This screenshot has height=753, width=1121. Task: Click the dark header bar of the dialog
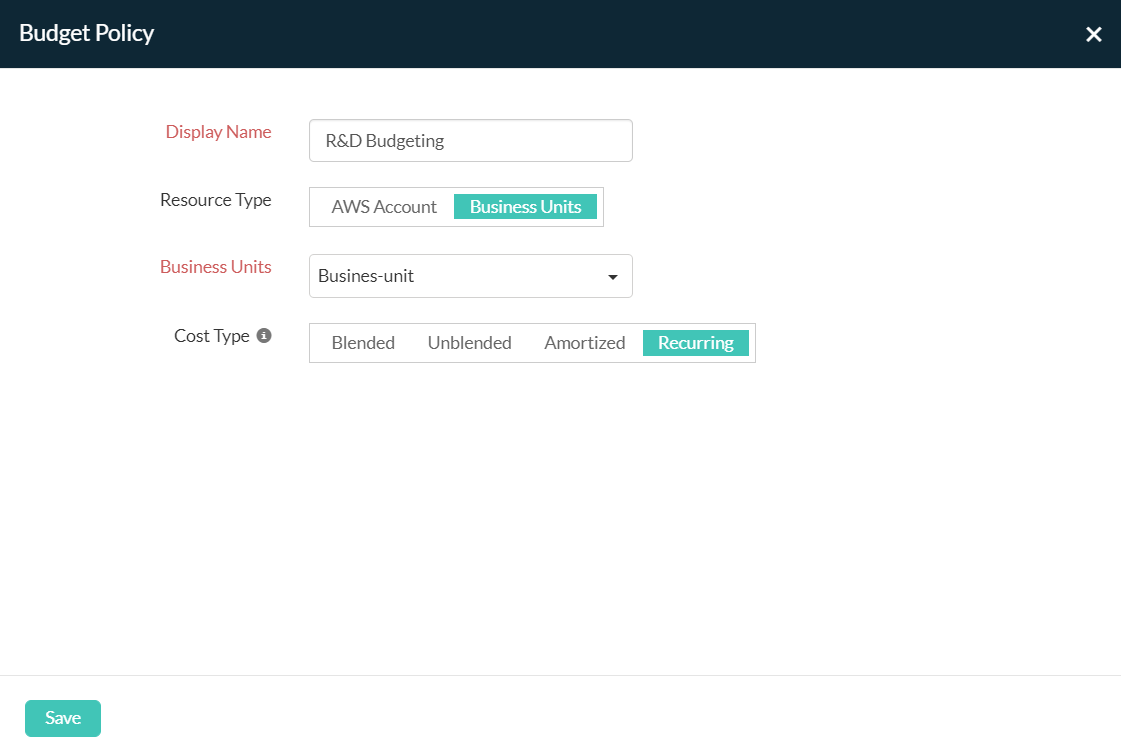[600, 33]
